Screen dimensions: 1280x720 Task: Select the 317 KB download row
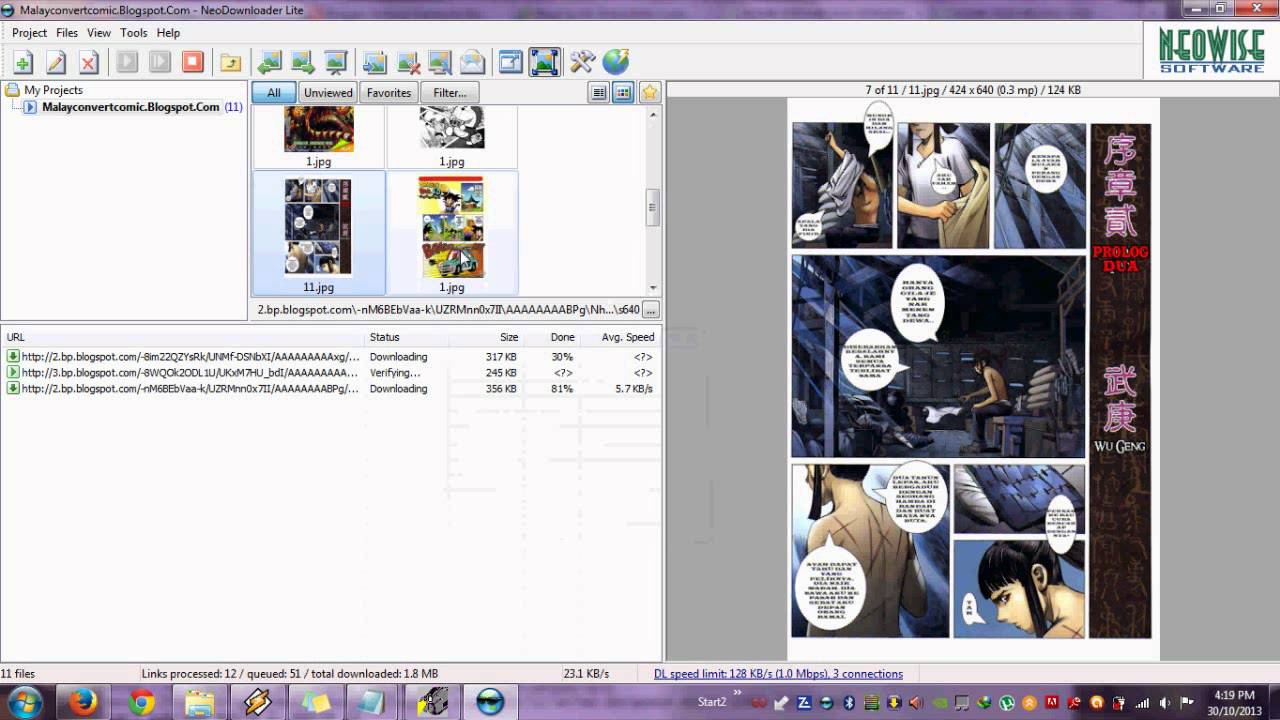(330, 357)
